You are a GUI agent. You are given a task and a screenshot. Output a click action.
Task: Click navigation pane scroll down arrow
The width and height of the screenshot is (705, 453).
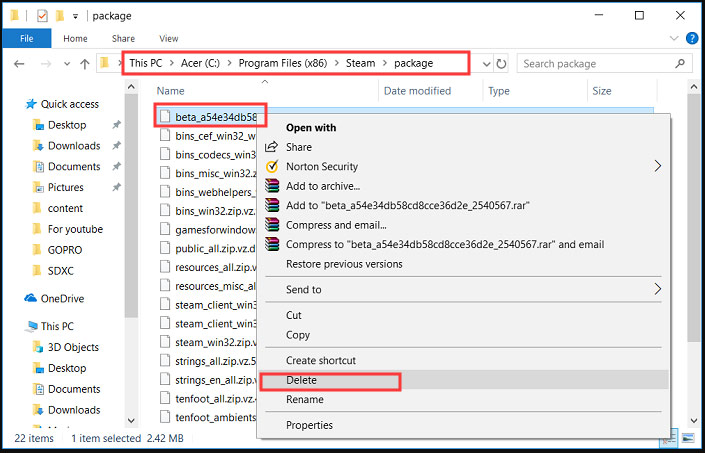pyautogui.click(x=131, y=421)
